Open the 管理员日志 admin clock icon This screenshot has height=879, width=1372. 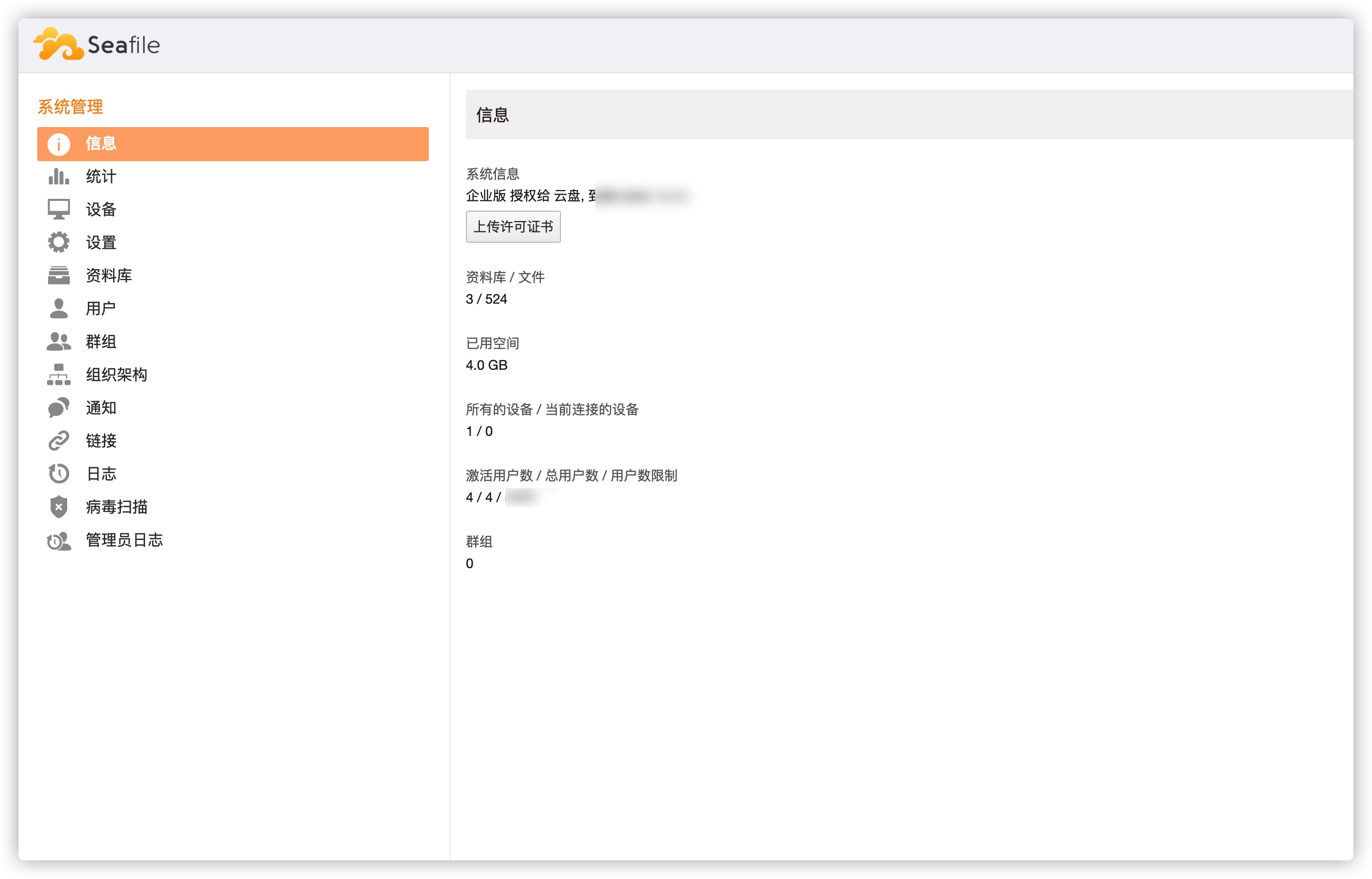[59, 541]
